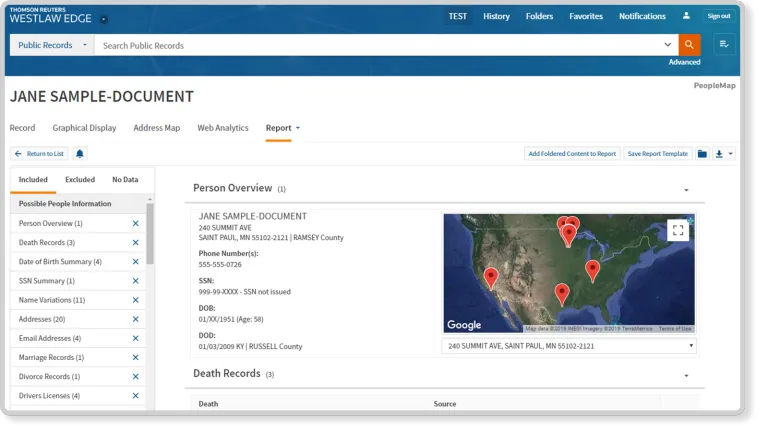Viewport: 768px width, 432px height.
Task: Open the address selector below the map
Action: tap(568, 346)
